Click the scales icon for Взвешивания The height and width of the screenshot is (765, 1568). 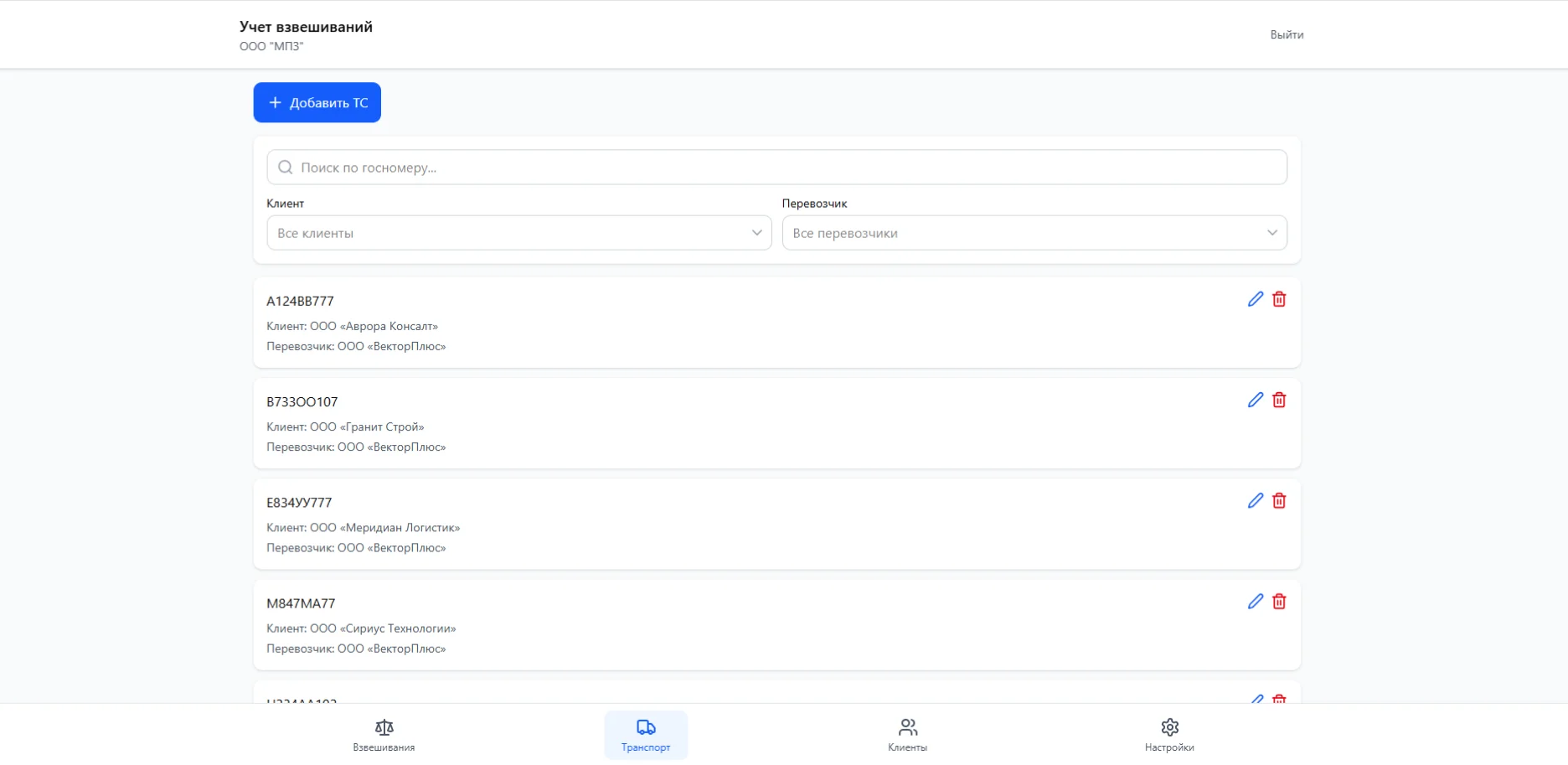tap(384, 727)
